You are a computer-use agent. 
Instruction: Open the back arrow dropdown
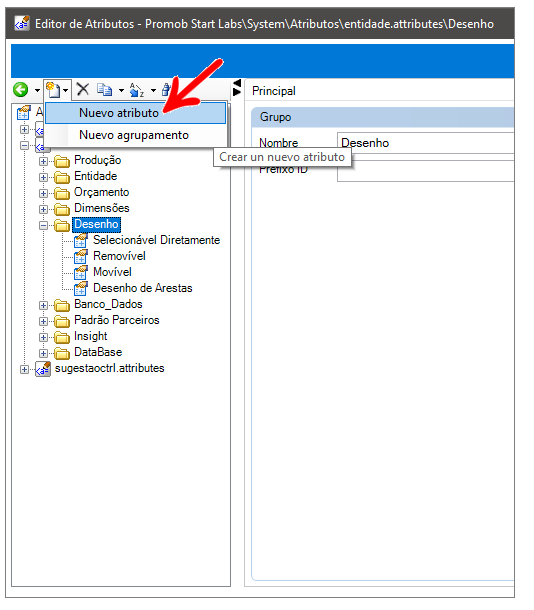pos(37,91)
